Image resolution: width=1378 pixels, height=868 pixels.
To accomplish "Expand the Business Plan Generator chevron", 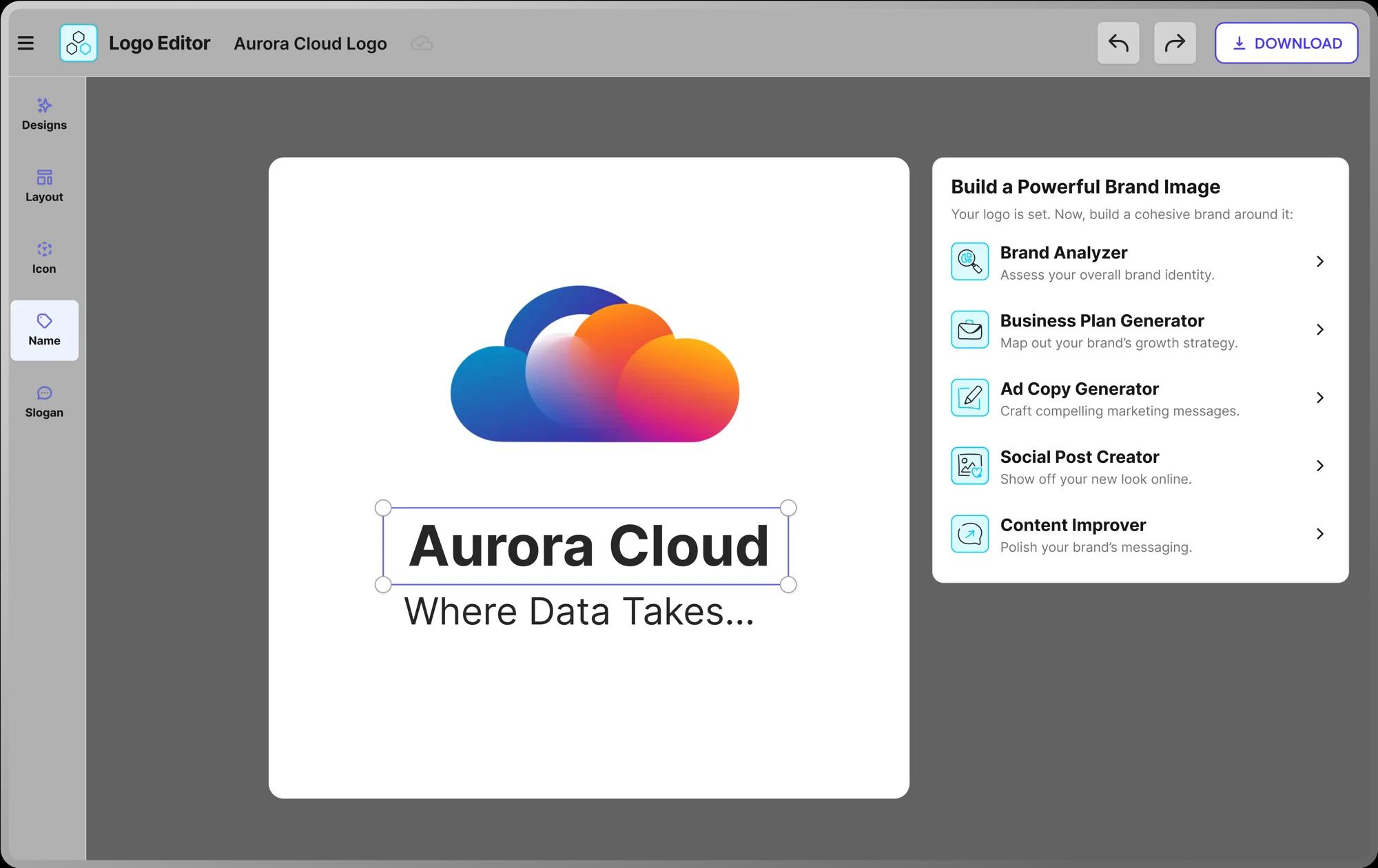I will [x=1319, y=330].
